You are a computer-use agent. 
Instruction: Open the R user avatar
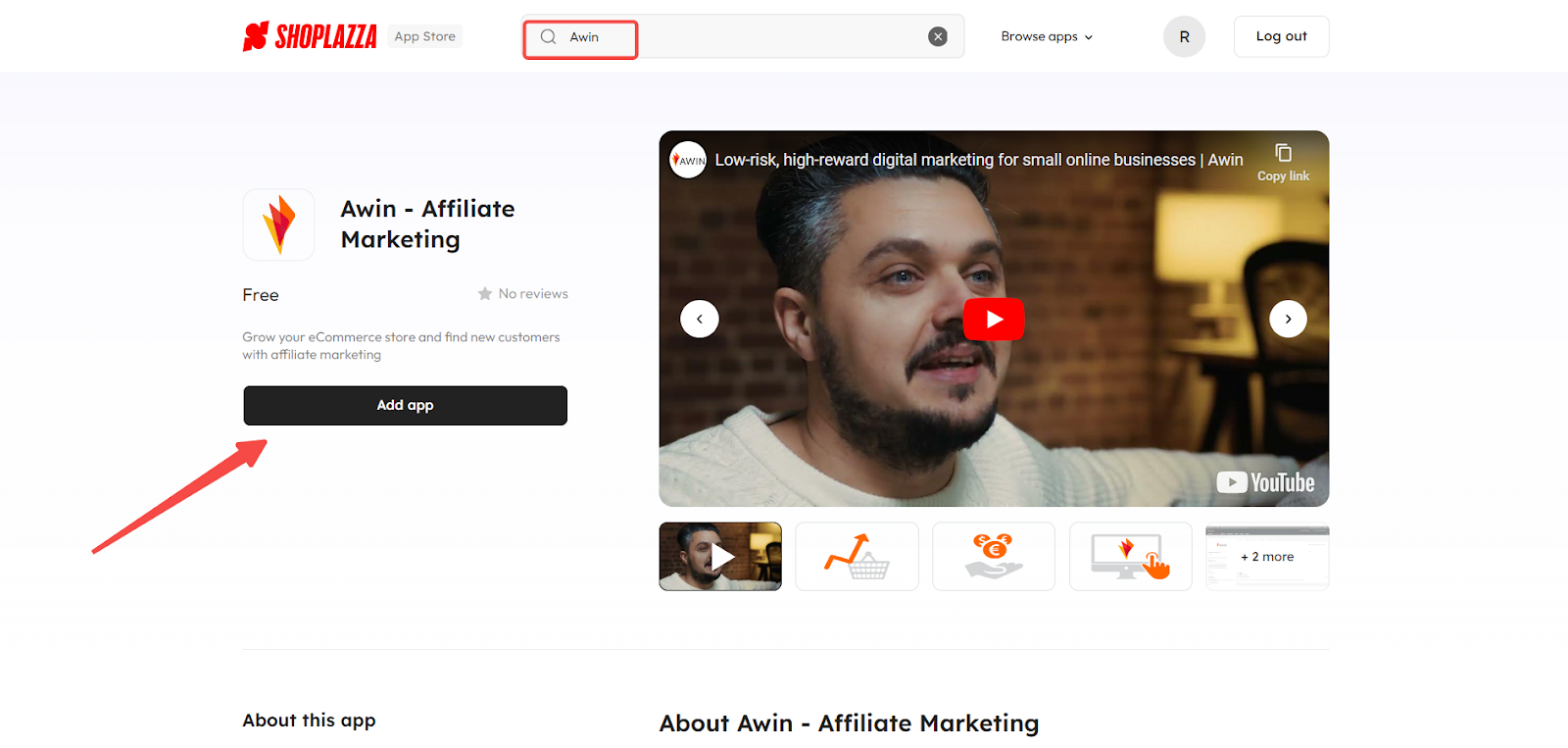point(1184,36)
